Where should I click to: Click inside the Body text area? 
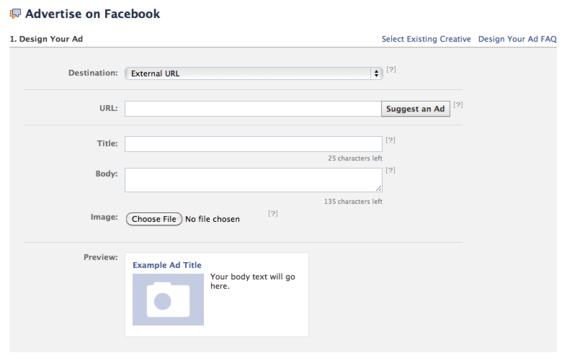tap(253, 180)
